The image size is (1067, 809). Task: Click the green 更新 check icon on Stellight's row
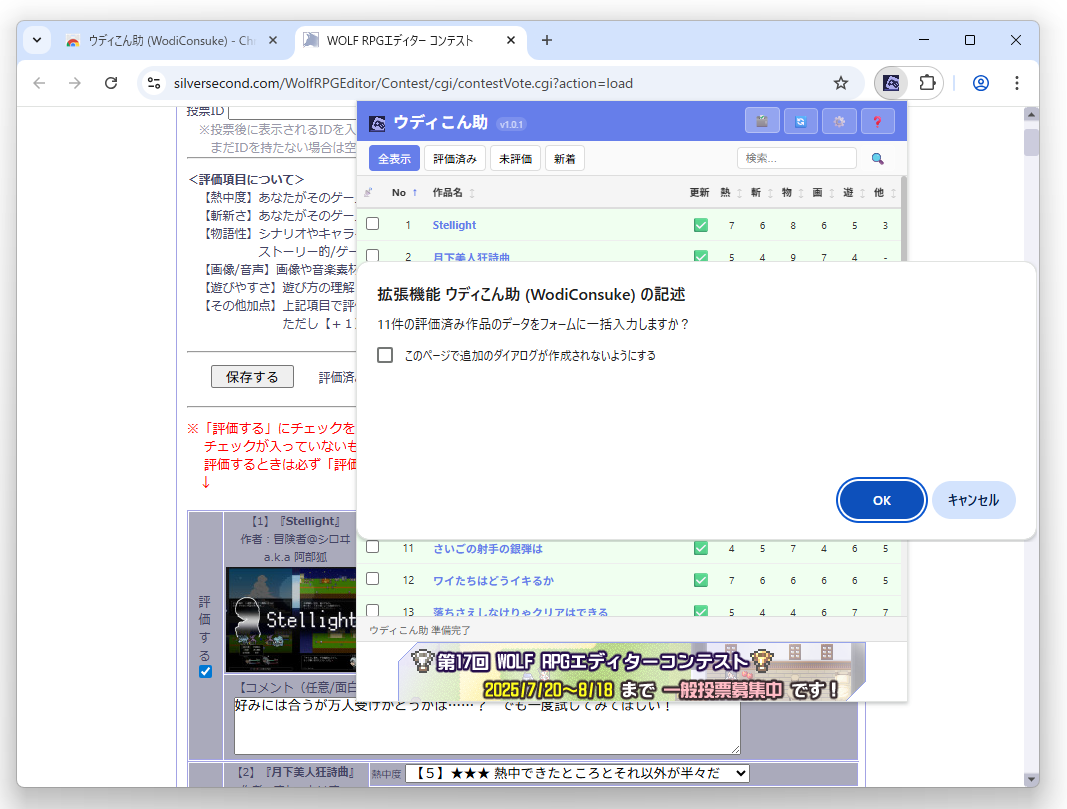click(700, 225)
